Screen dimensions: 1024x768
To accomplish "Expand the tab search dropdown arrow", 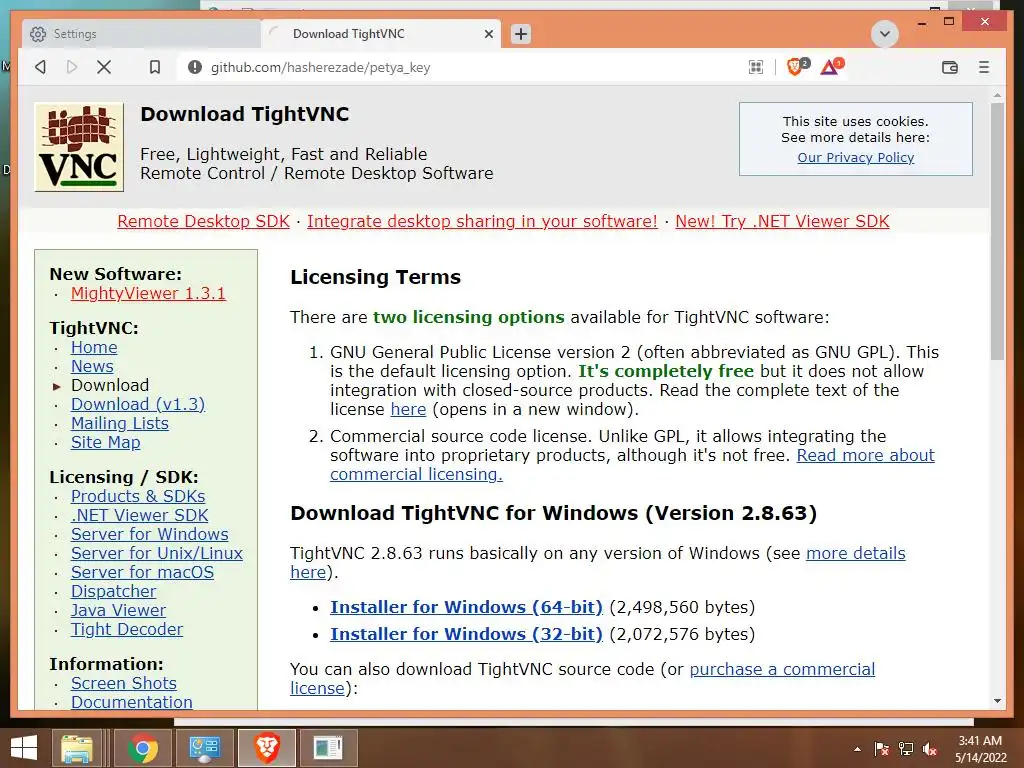I will [x=884, y=34].
